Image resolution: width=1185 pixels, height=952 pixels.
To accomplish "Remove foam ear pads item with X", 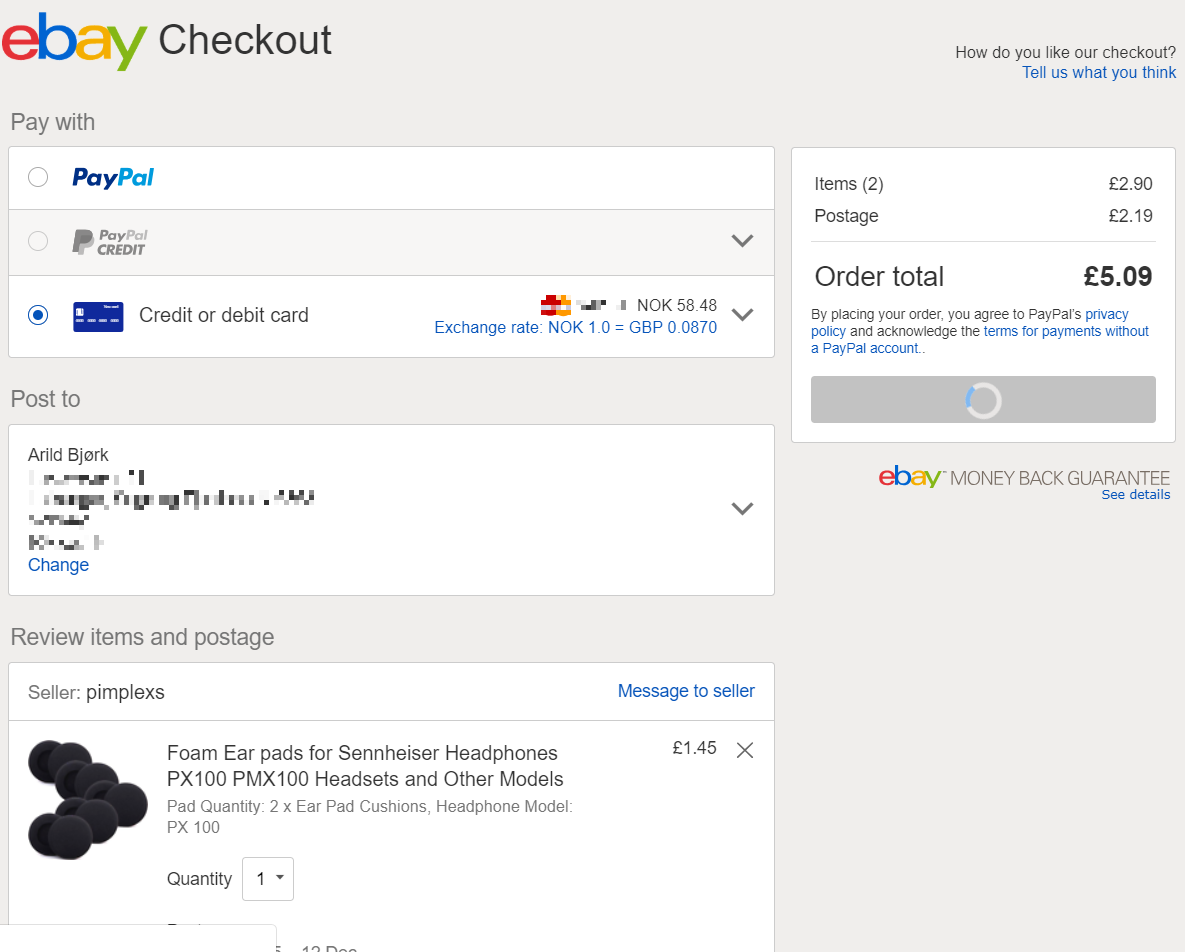I will click(x=745, y=750).
